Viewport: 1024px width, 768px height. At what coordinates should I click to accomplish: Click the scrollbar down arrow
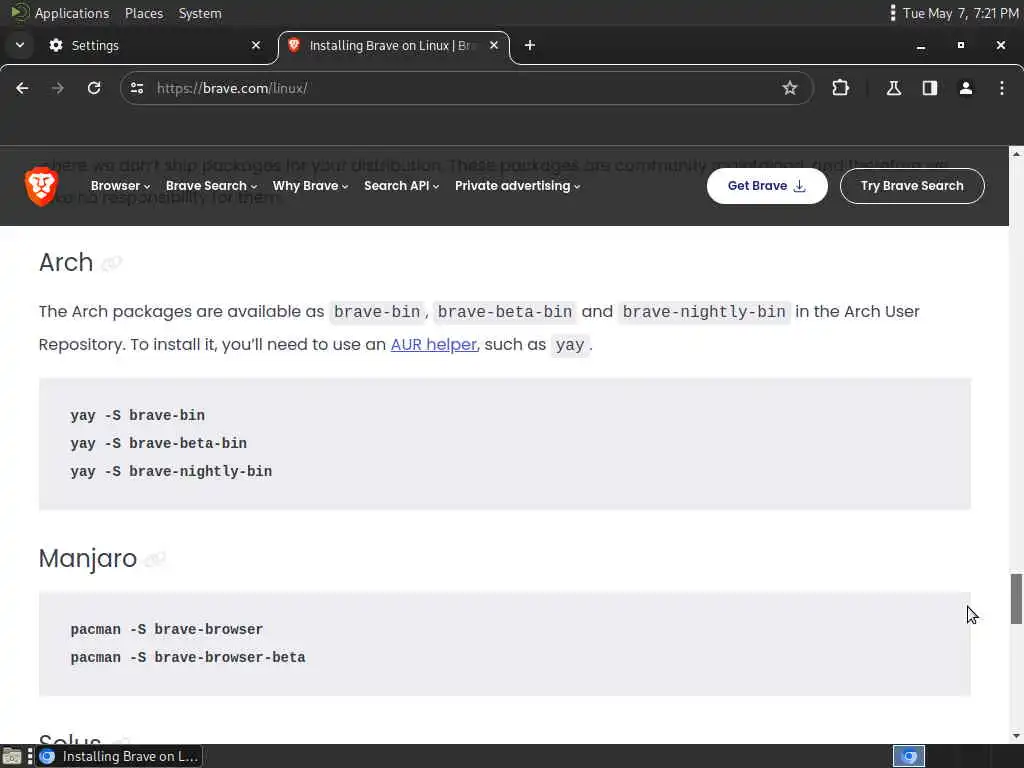coord(1016,737)
